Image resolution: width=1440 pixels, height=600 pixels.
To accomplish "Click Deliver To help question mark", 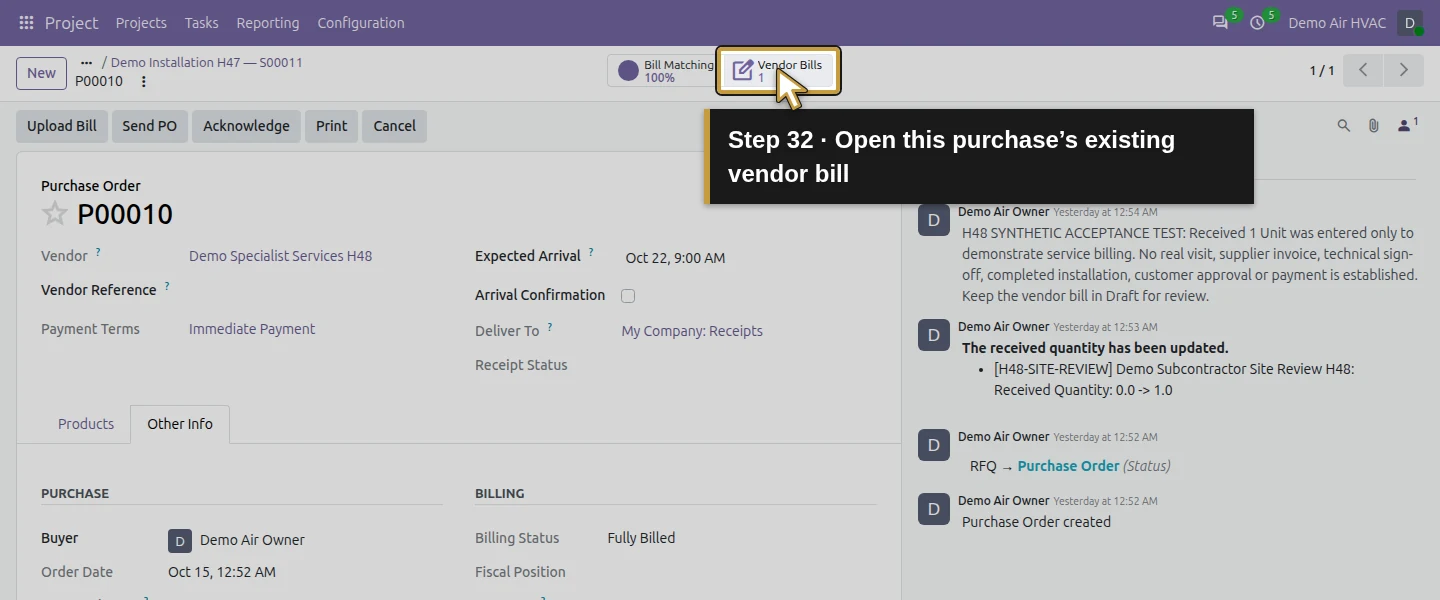I will pyautogui.click(x=549, y=328).
